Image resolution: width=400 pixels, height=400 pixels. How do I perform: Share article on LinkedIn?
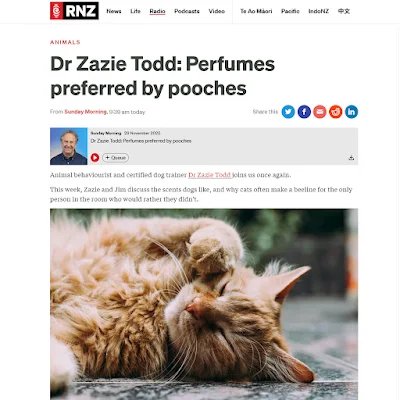(x=351, y=112)
